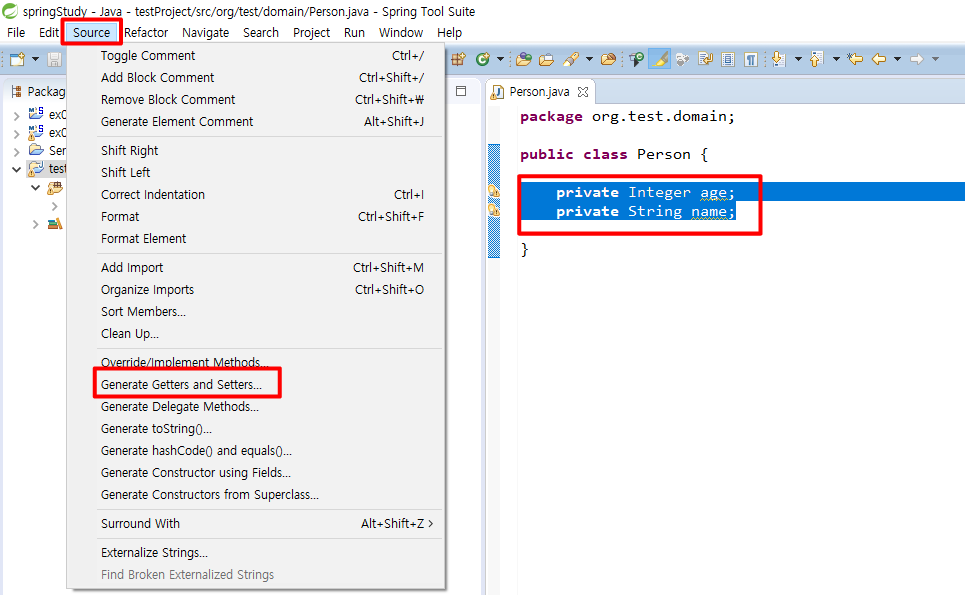Viewport: 965px width, 595px height.
Task: Open the Next Annotation dropdown arrow
Action: [798, 59]
